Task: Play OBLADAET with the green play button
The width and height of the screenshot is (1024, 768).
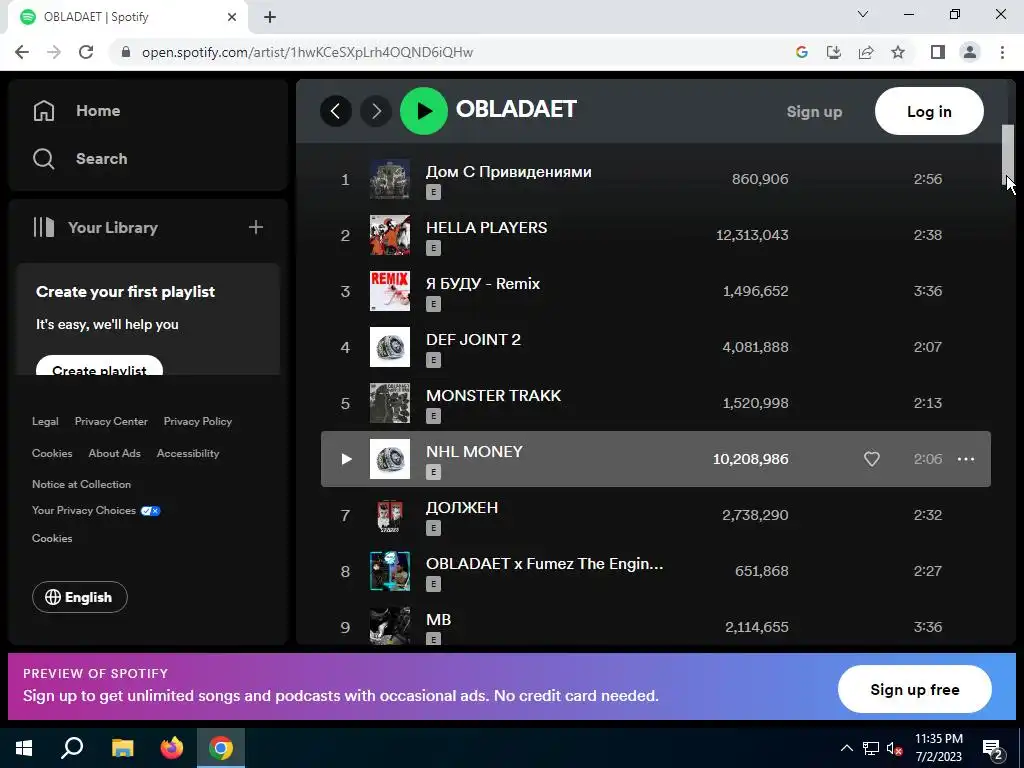Action: point(423,111)
